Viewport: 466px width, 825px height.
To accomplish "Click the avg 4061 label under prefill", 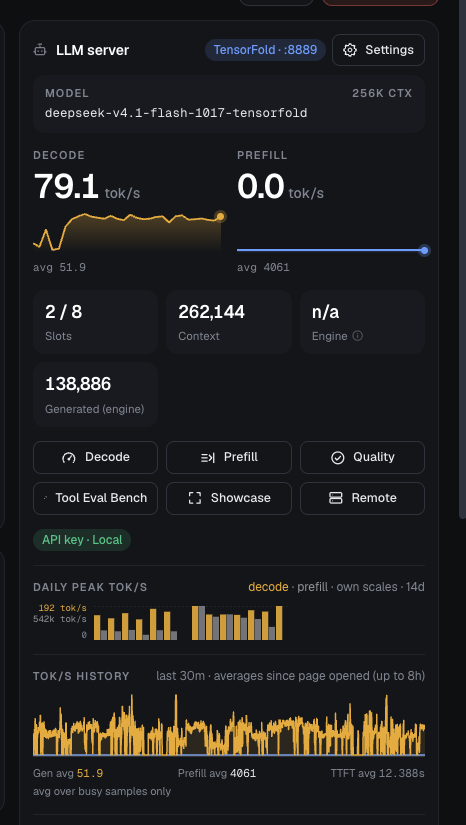I will point(263,267).
